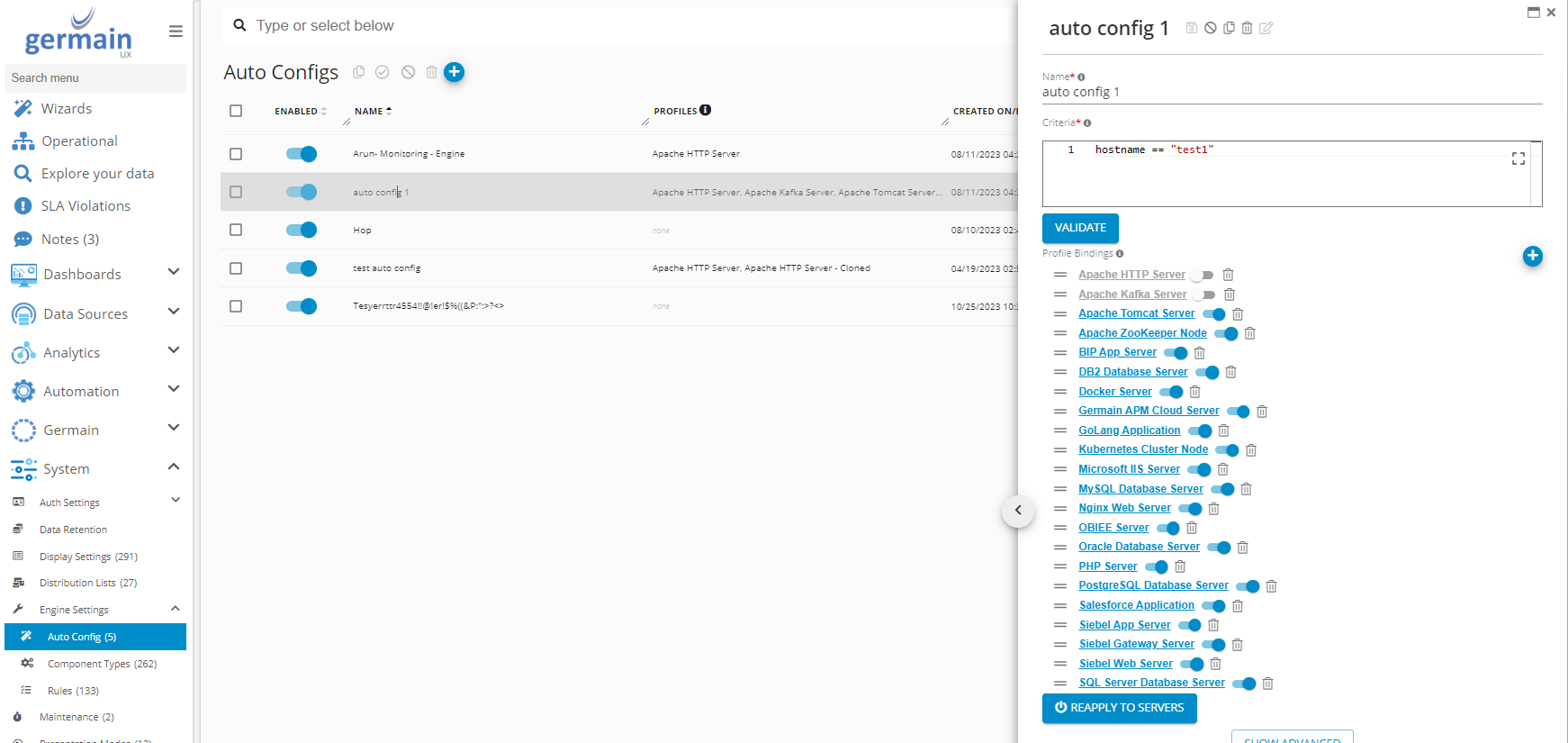Add a new profile binding
Screen dimensions: 1568x743
pyautogui.click(x=1532, y=257)
